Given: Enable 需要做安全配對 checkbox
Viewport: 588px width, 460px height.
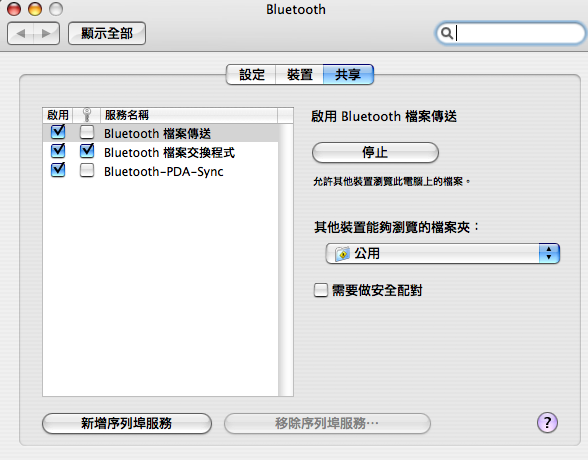Looking at the screenshot, I should [321, 290].
